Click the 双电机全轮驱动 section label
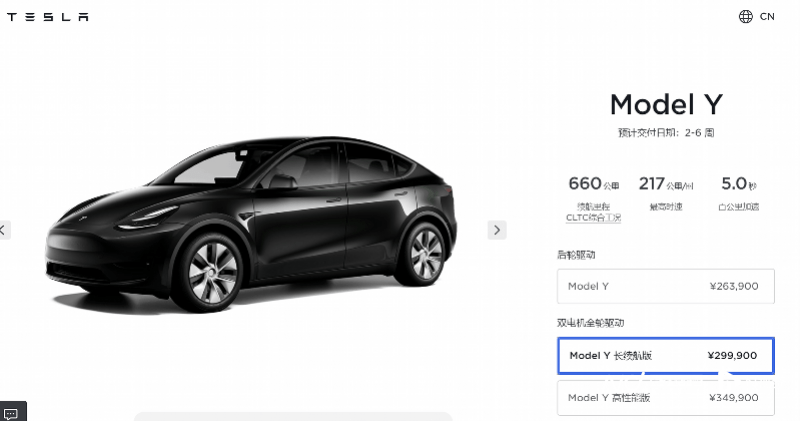This screenshot has width=800, height=421. click(590, 323)
